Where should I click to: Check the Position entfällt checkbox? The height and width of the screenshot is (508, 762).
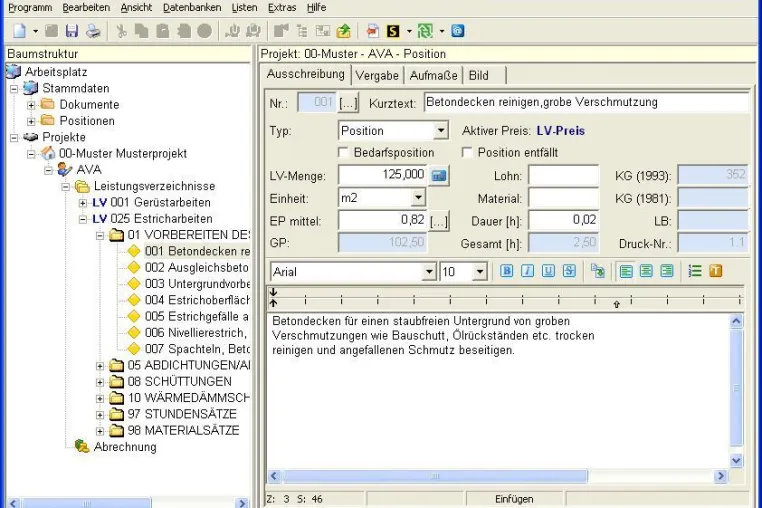point(467,153)
